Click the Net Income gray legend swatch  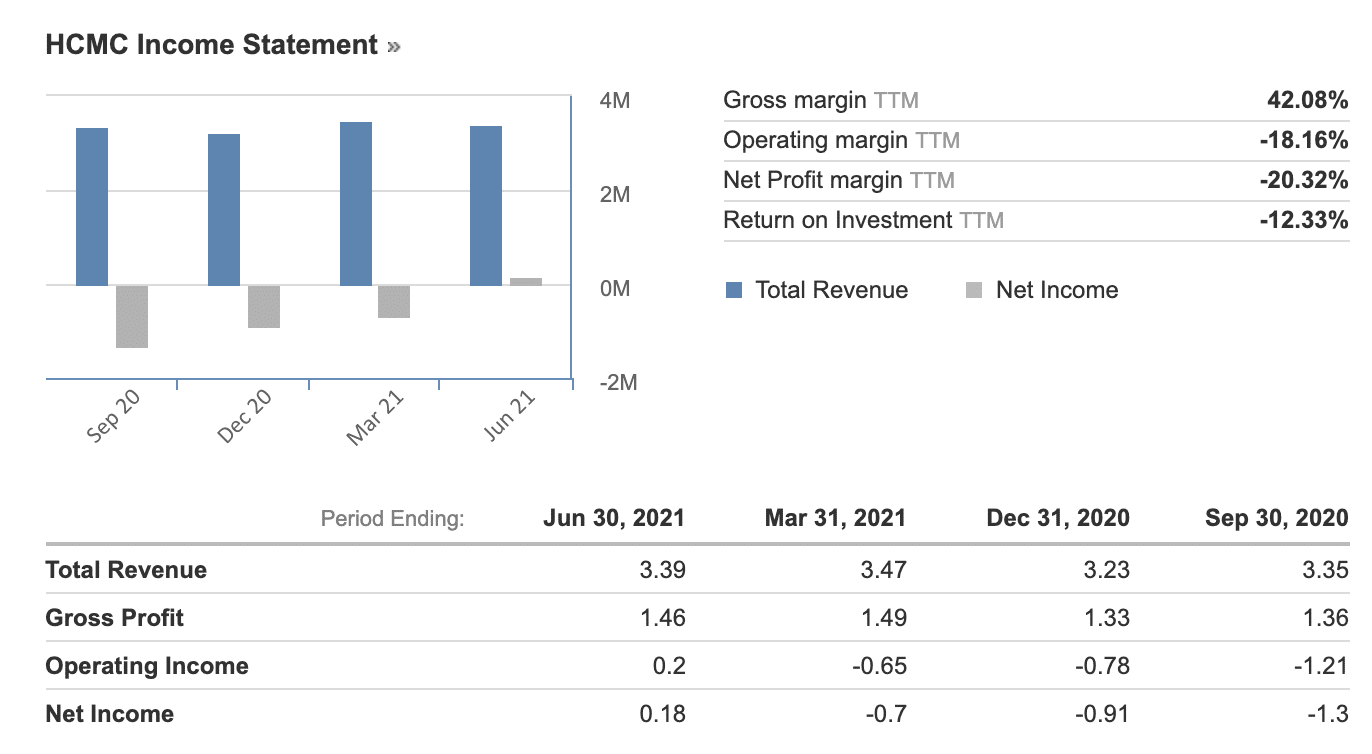(974, 290)
